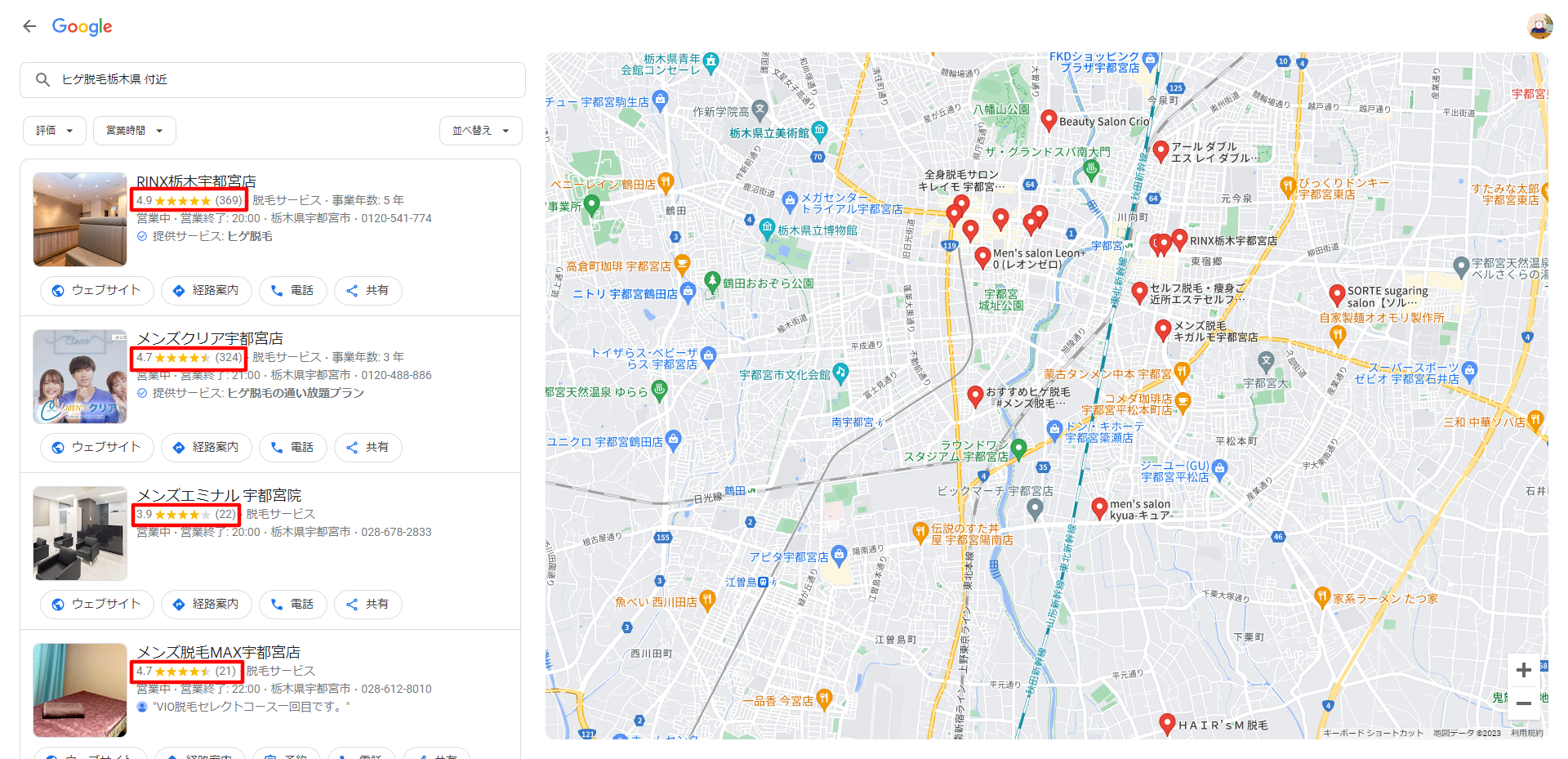Select the men's salon kyua map pin

tap(1099, 508)
